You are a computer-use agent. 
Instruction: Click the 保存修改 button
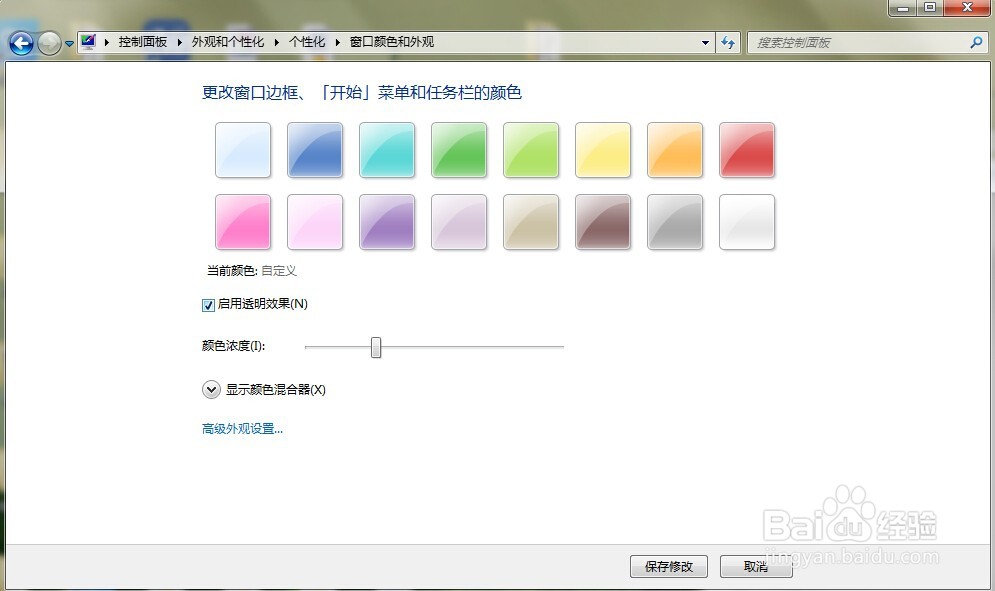click(668, 566)
